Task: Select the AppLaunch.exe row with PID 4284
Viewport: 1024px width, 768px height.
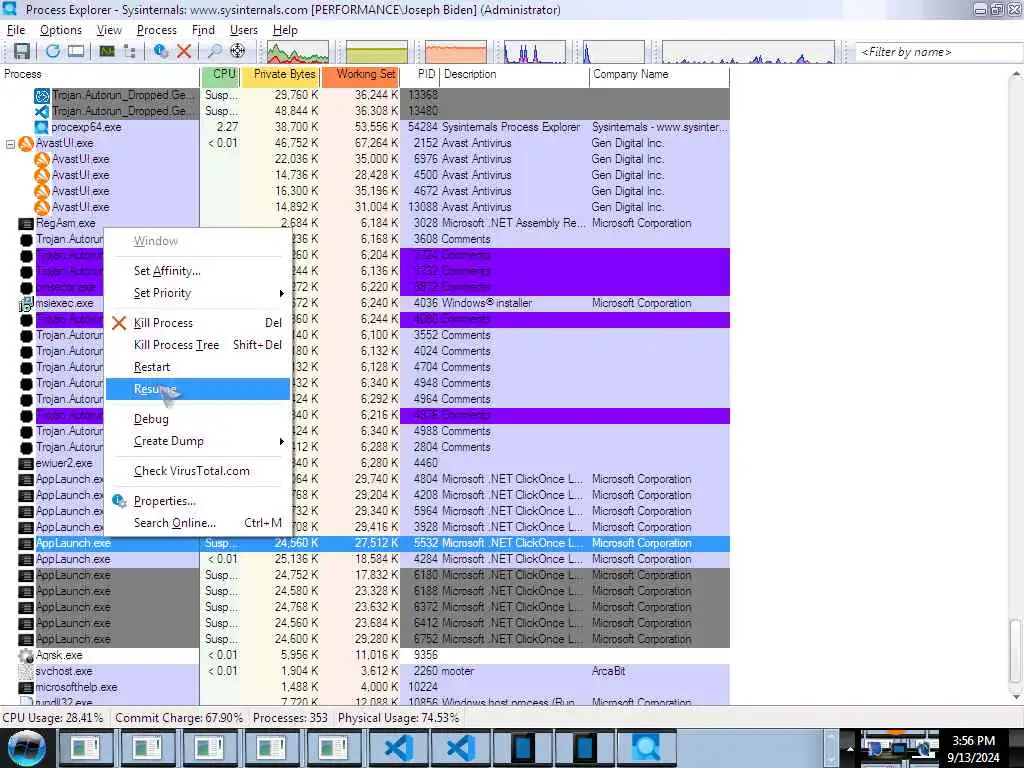Action: click(364, 560)
